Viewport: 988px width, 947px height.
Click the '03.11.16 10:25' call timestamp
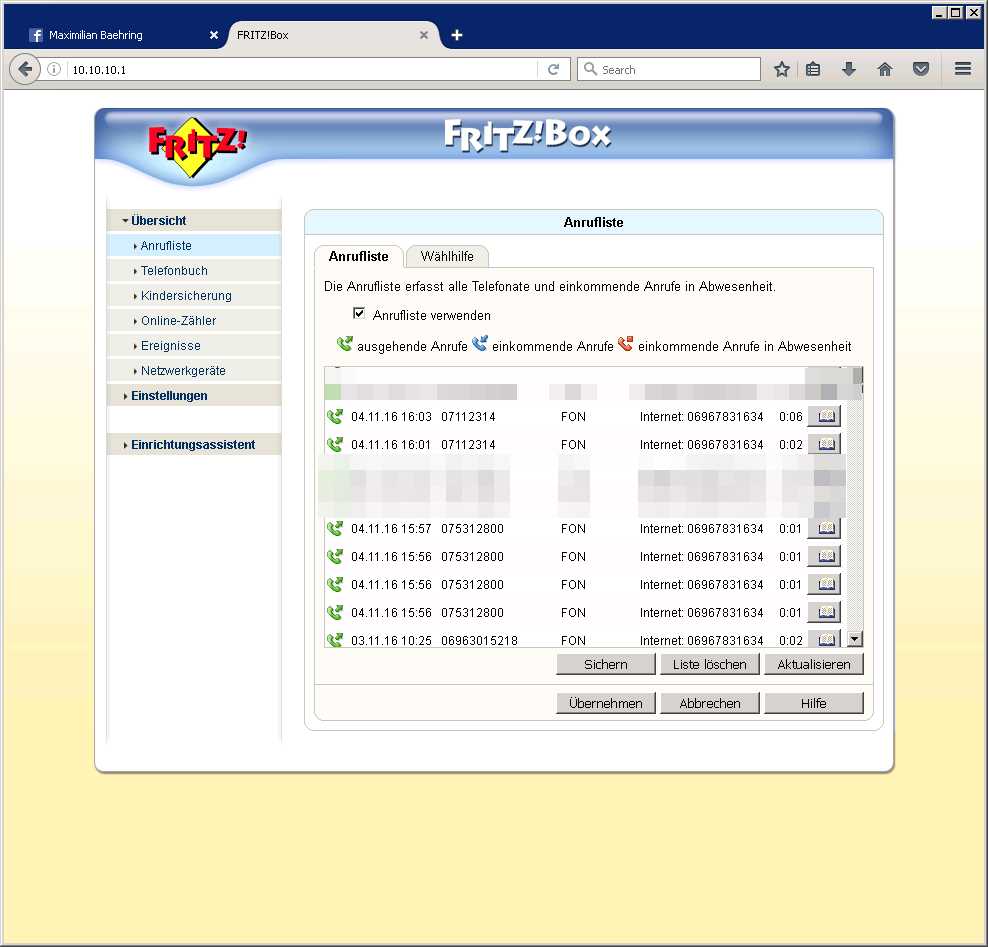click(391, 640)
